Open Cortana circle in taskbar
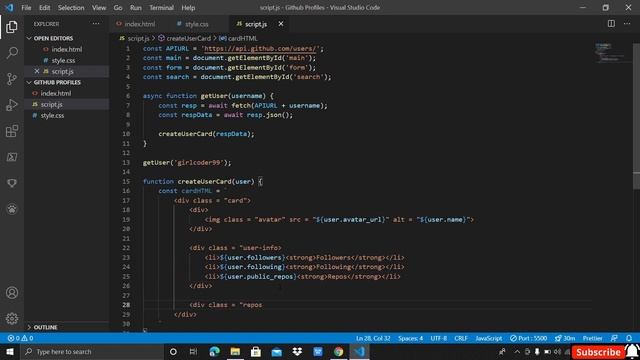The height and width of the screenshot is (360, 640). pyautogui.click(x=173, y=351)
